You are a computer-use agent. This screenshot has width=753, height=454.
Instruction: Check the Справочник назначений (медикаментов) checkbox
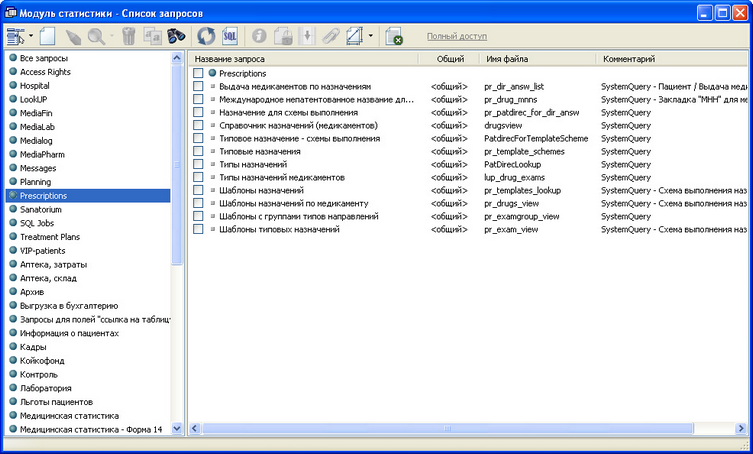point(198,125)
